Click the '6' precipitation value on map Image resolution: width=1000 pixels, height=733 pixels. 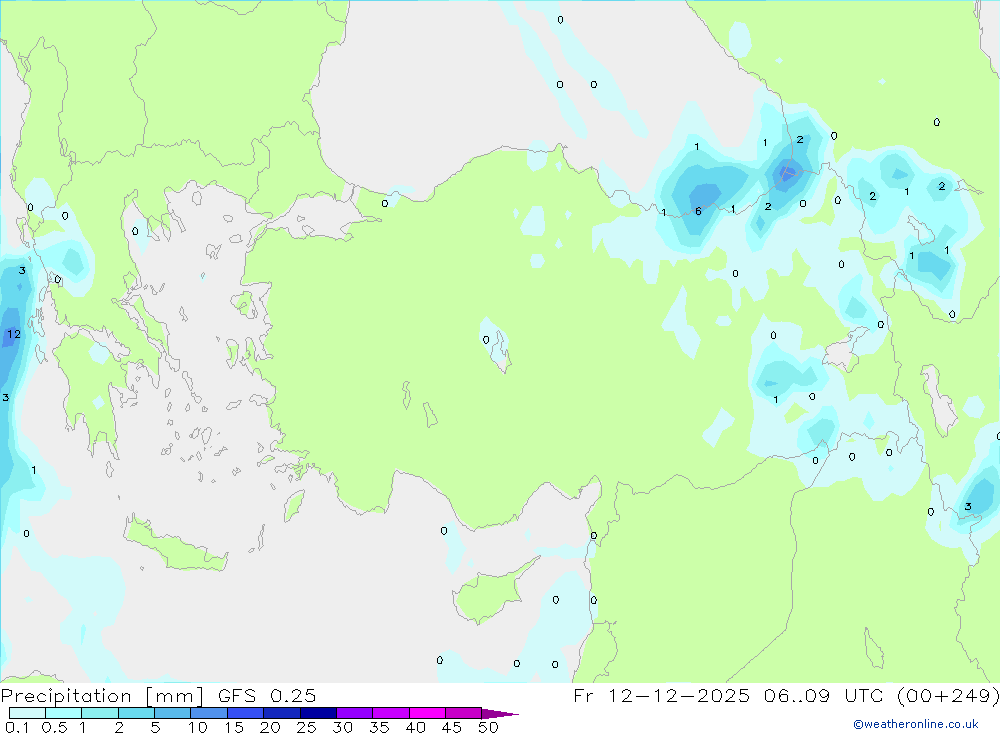click(698, 211)
